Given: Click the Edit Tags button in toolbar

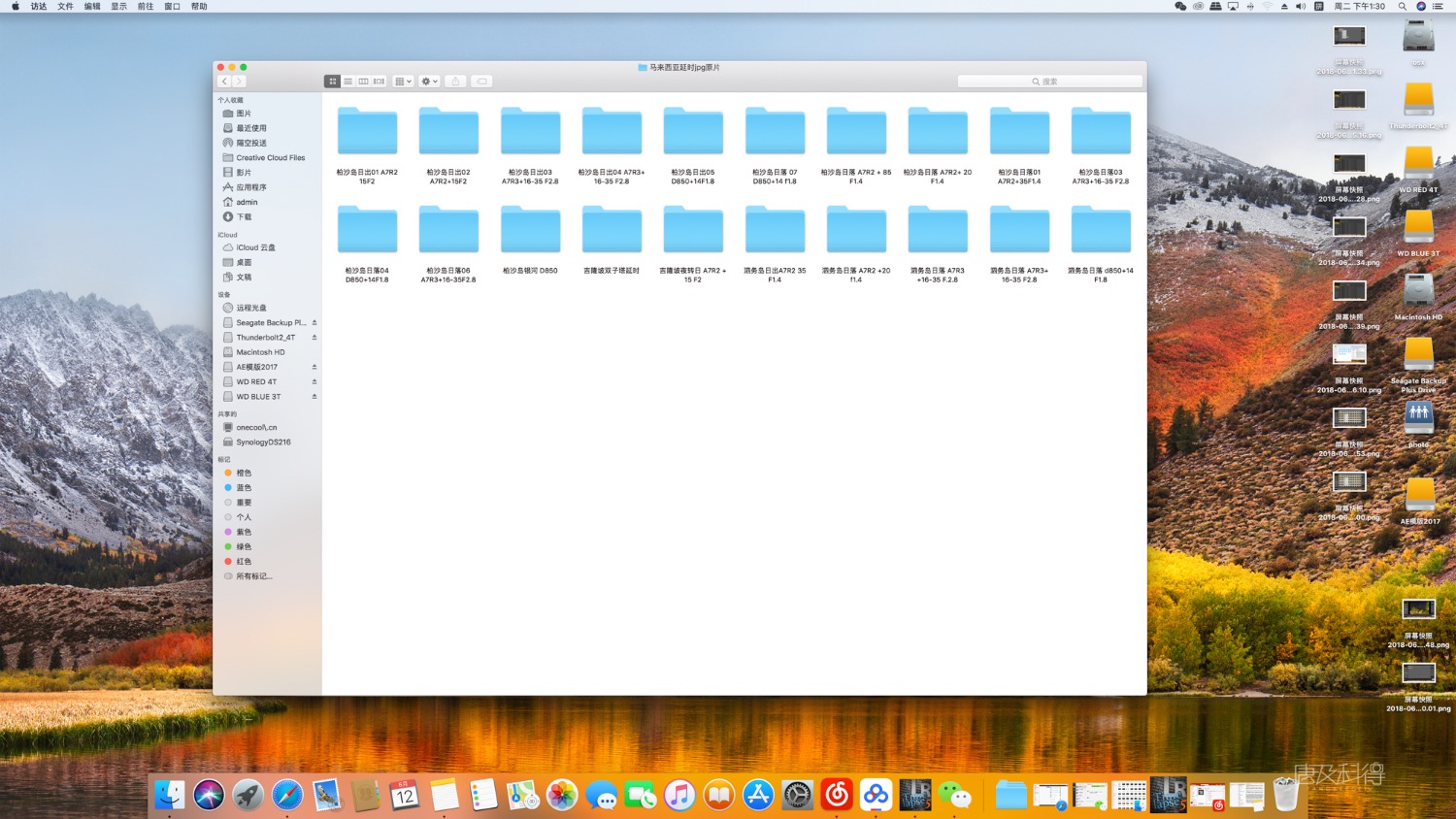Looking at the screenshot, I should tap(481, 82).
